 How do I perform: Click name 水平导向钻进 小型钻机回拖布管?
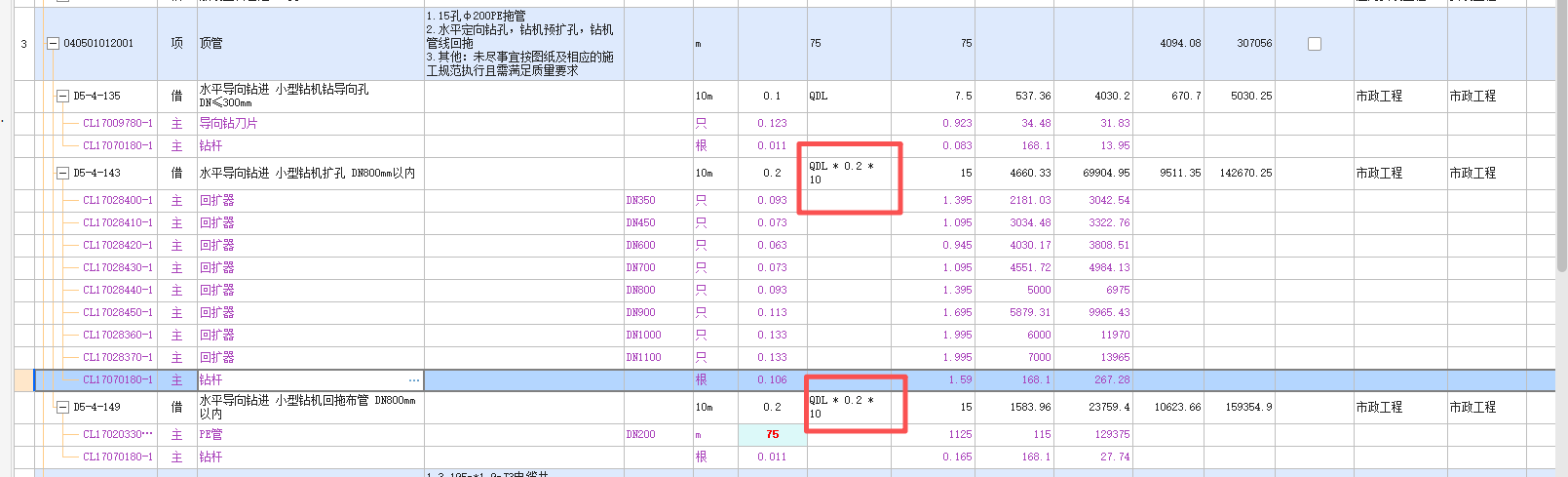click(x=307, y=408)
